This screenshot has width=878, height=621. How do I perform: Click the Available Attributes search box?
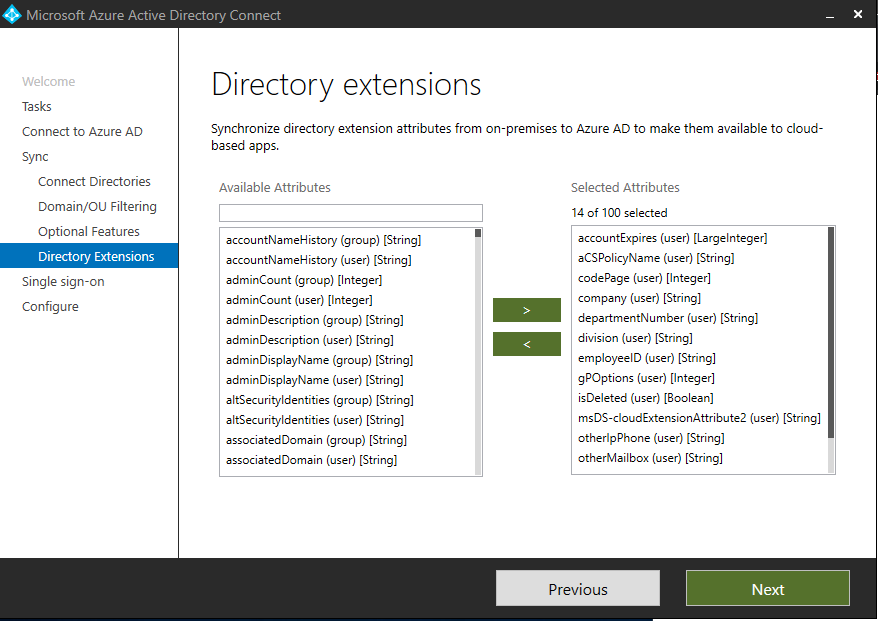[350, 212]
